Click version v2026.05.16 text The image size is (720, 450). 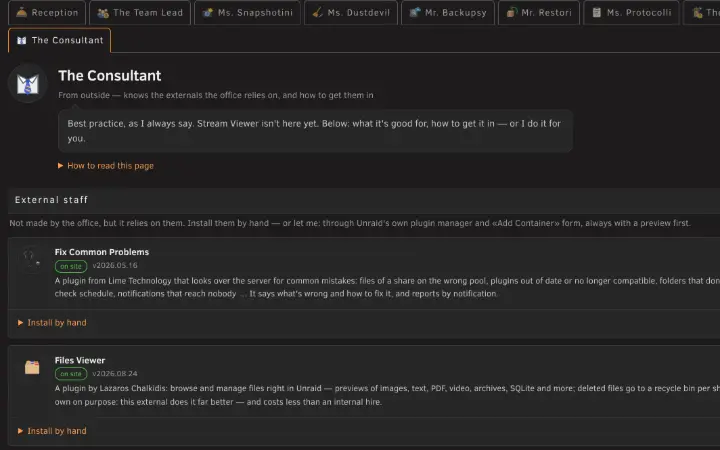[x=115, y=265]
